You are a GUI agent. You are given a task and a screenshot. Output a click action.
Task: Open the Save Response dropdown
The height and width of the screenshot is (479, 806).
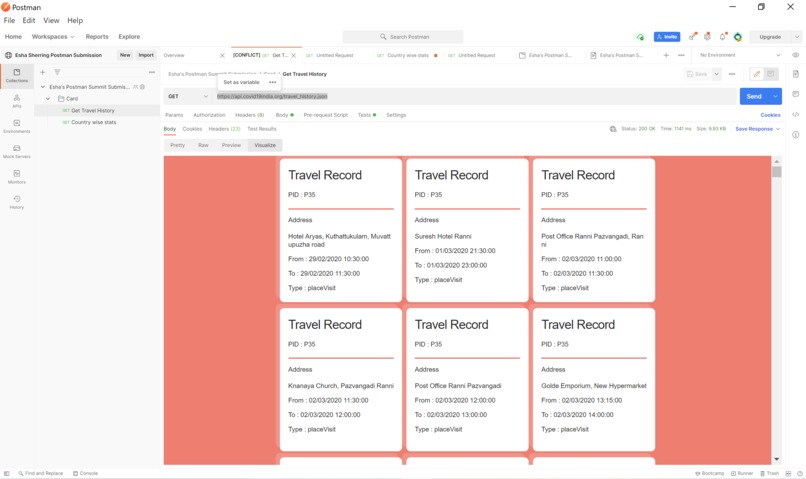point(757,129)
